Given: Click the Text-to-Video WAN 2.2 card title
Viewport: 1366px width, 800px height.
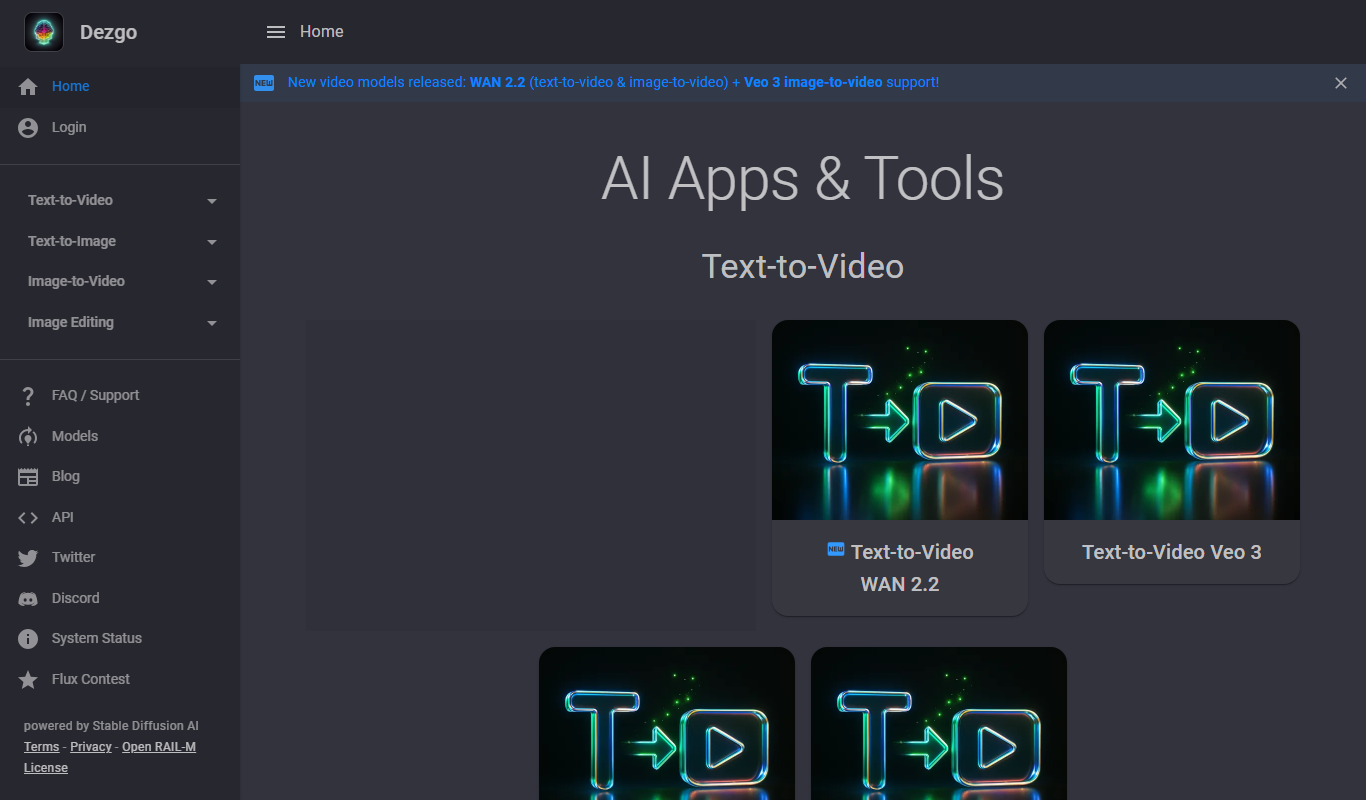Looking at the screenshot, I should click(900, 568).
